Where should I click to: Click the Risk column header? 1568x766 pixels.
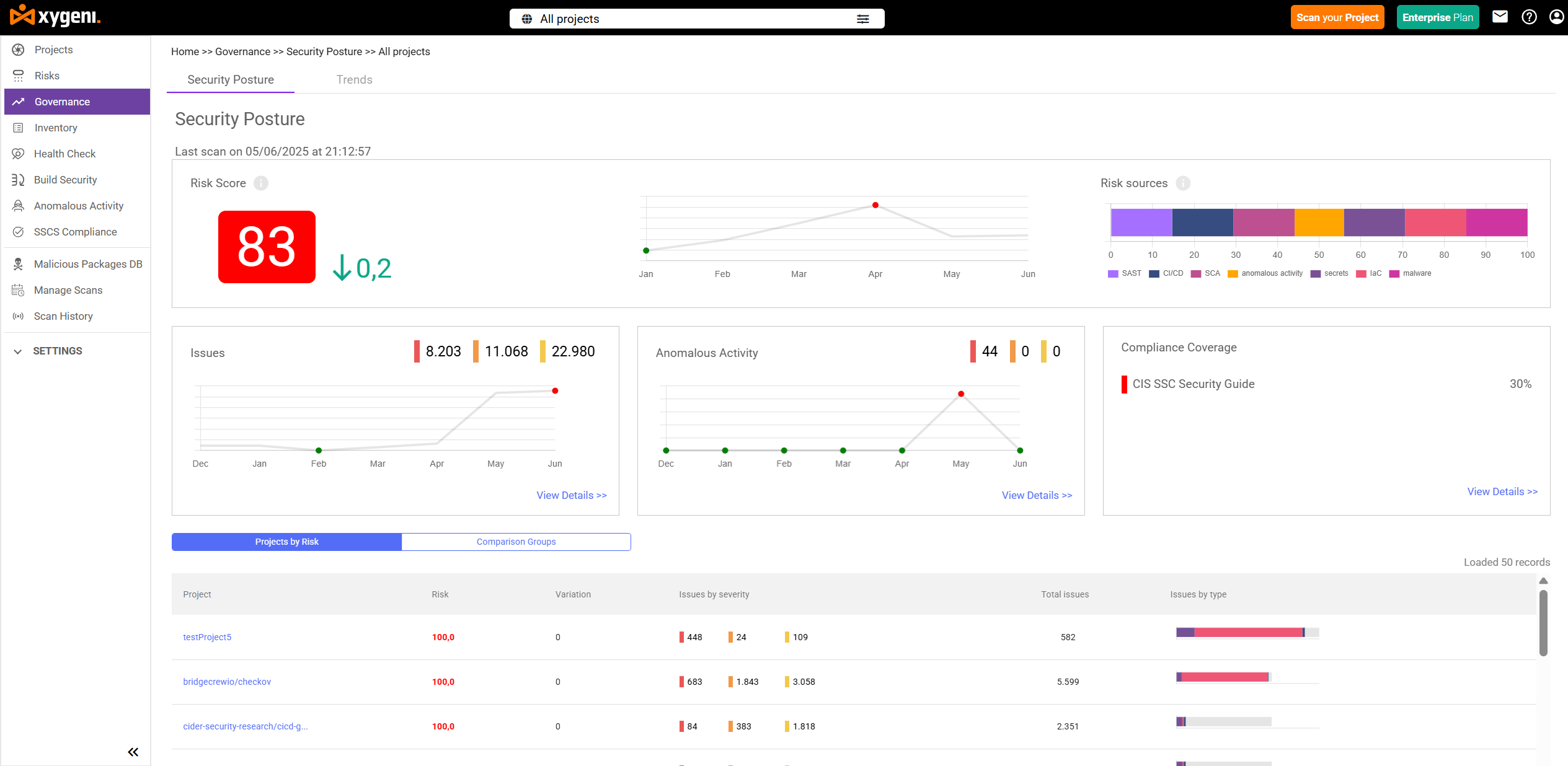click(440, 594)
